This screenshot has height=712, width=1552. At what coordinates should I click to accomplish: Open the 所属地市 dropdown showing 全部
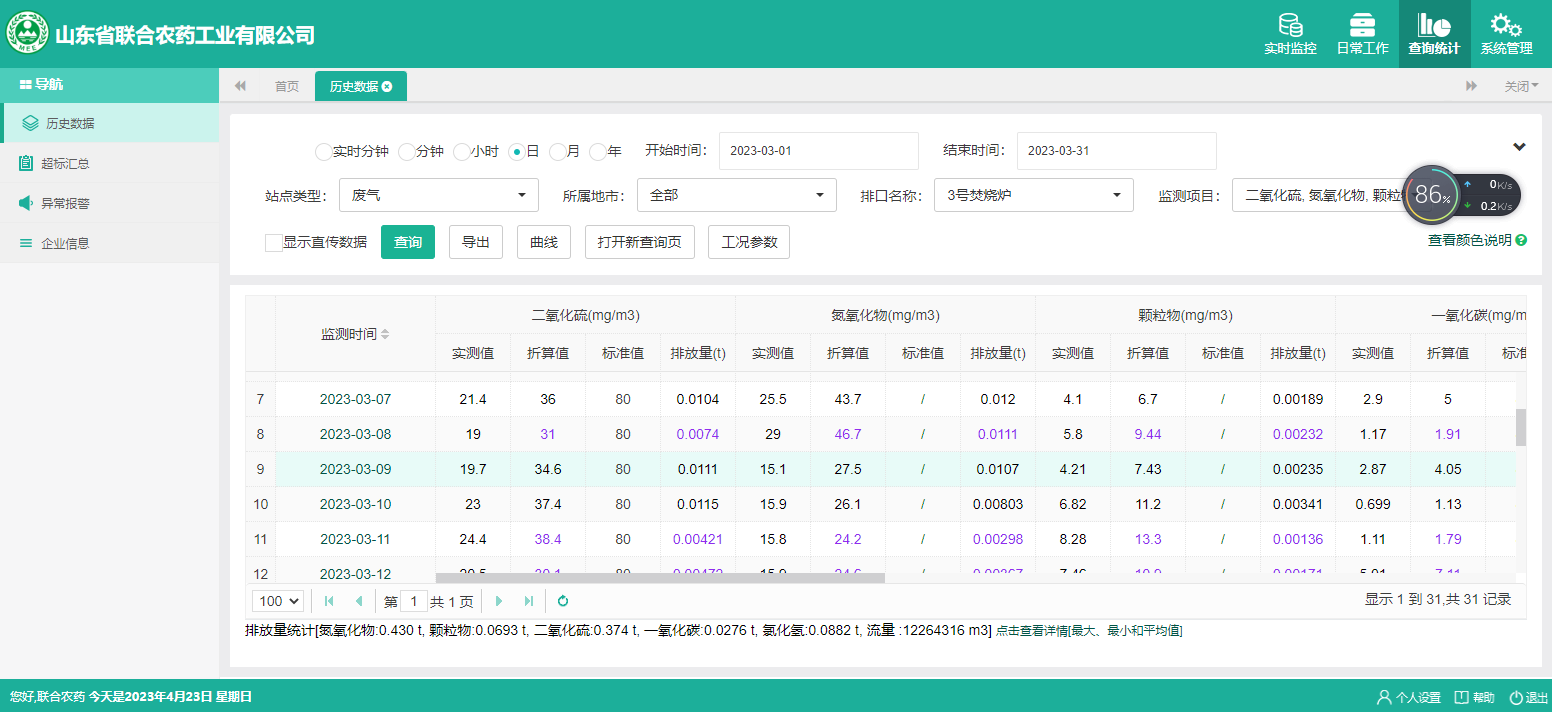pyautogui.click(x=736, y=195)
